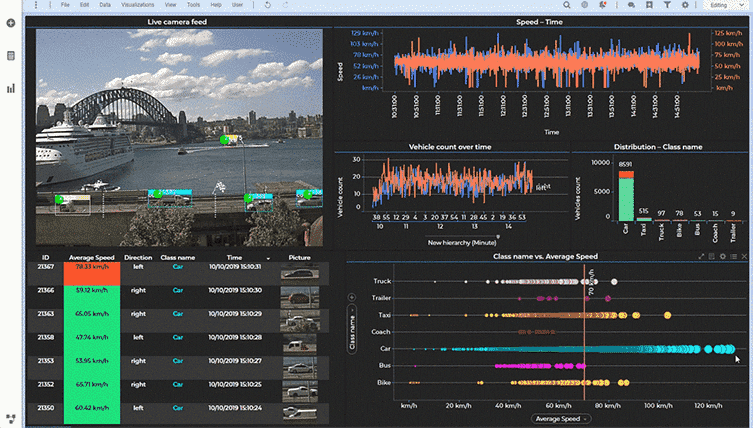This screenshot has width=754, height=428.
Task: Open the Class name vertical axis selector
Action: (x=352, y=329)
